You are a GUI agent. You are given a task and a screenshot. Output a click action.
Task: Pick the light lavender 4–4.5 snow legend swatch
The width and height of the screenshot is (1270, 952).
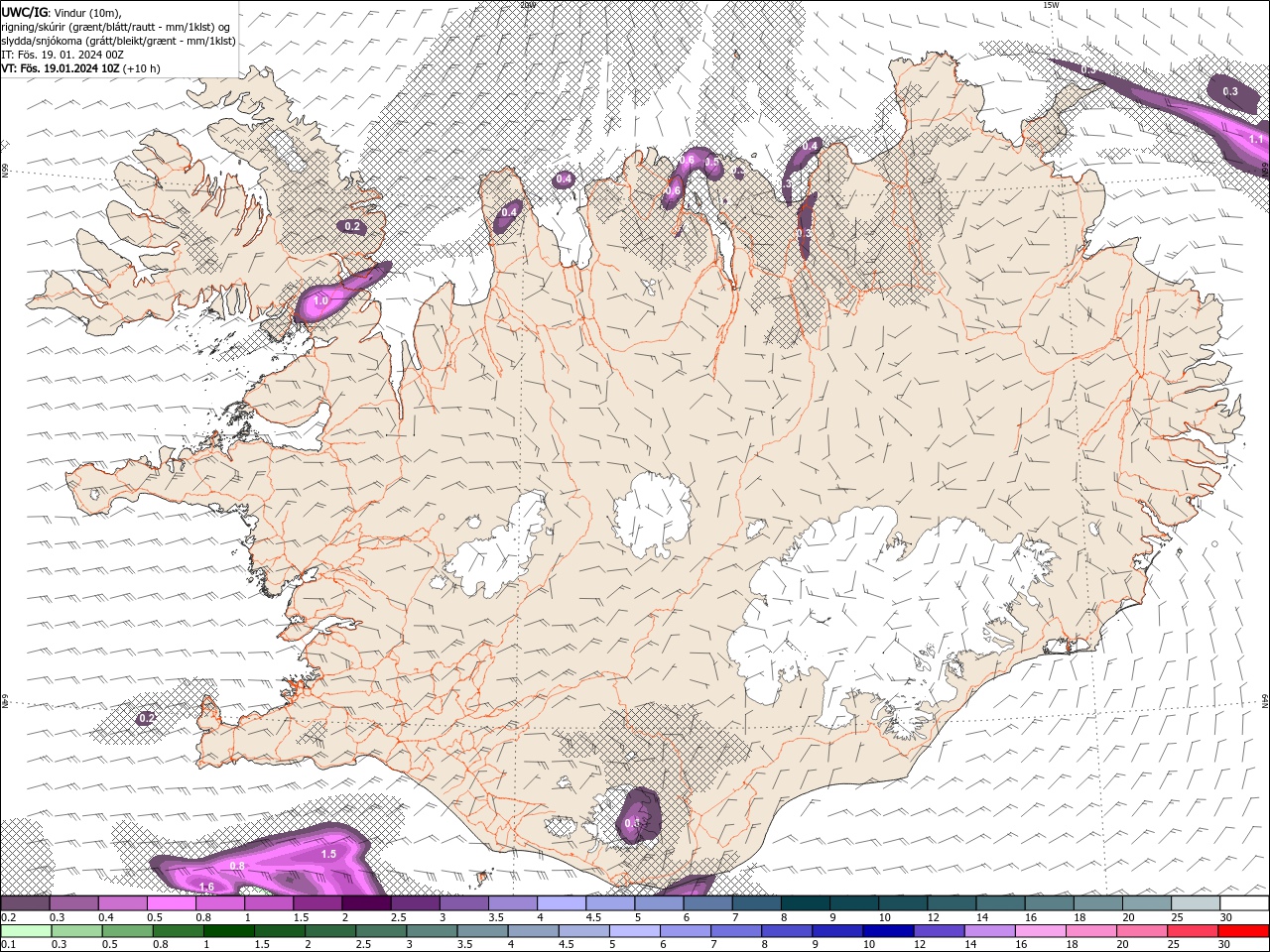click(x=562, y=903)
